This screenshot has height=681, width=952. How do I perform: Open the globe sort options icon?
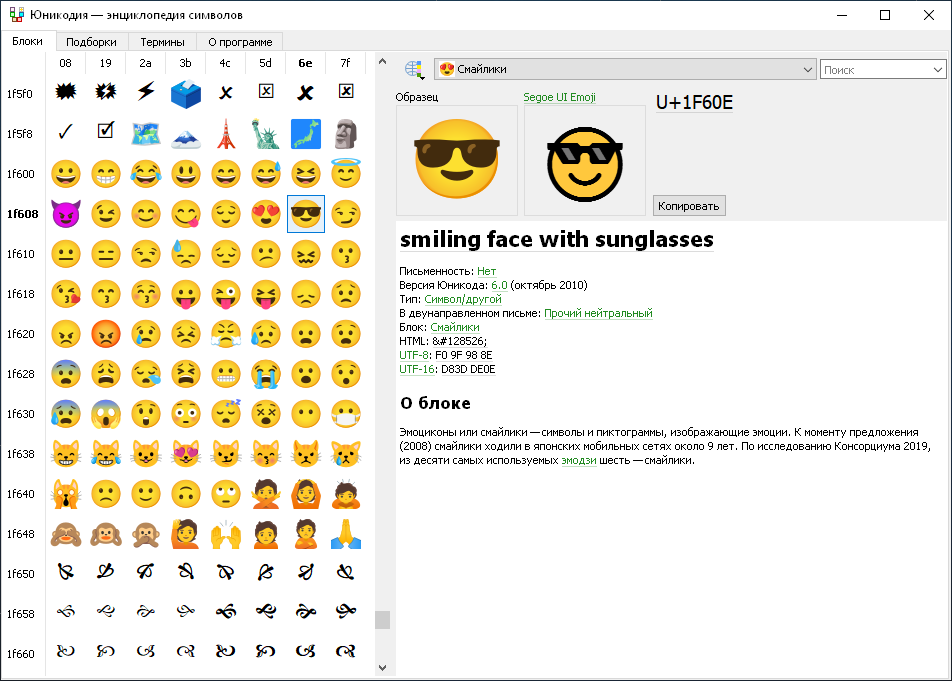tap(414, 70)
